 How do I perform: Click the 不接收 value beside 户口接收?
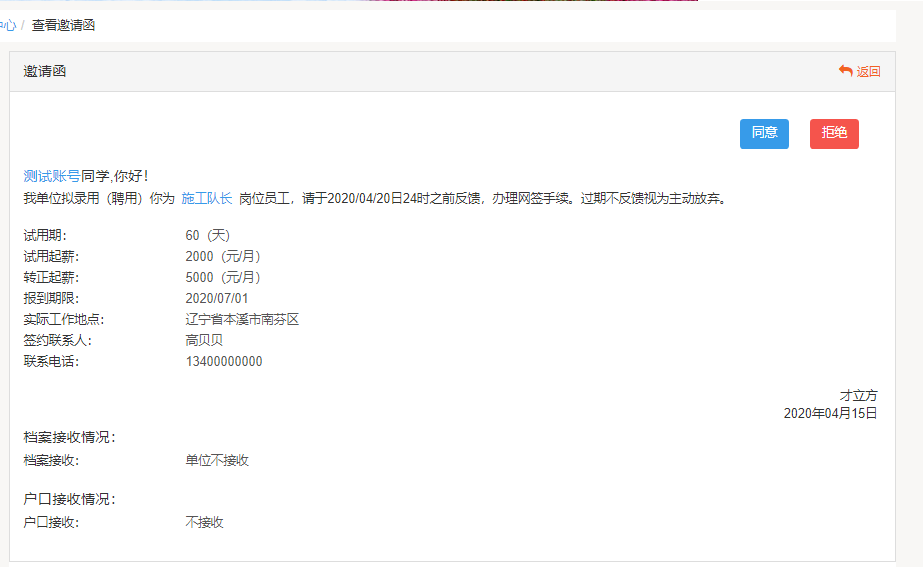(x=204, y=522)
